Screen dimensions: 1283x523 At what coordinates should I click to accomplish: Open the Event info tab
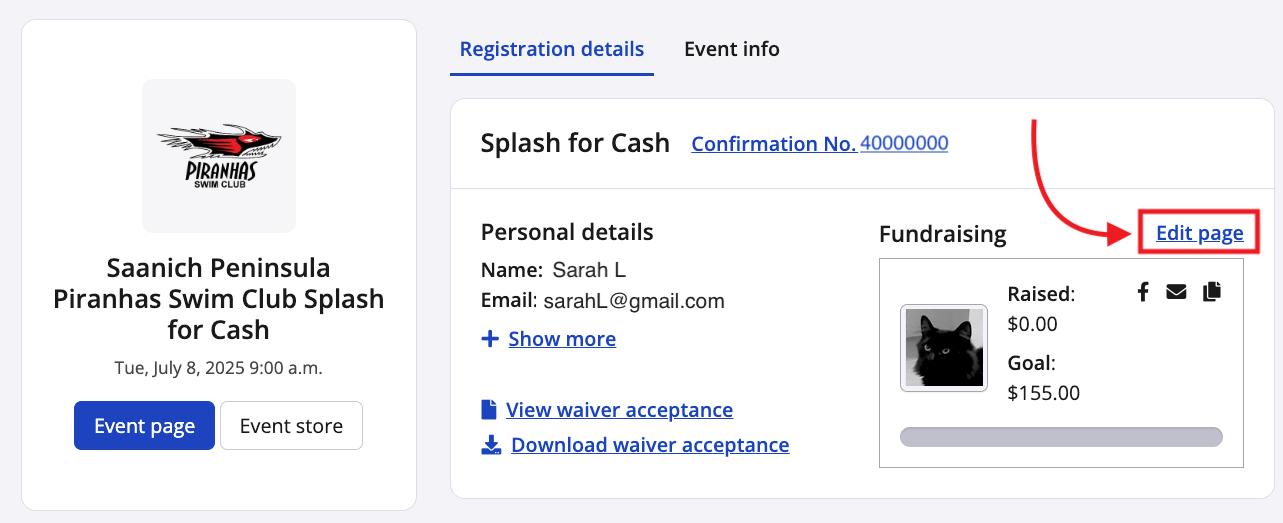tap(732, 49)
